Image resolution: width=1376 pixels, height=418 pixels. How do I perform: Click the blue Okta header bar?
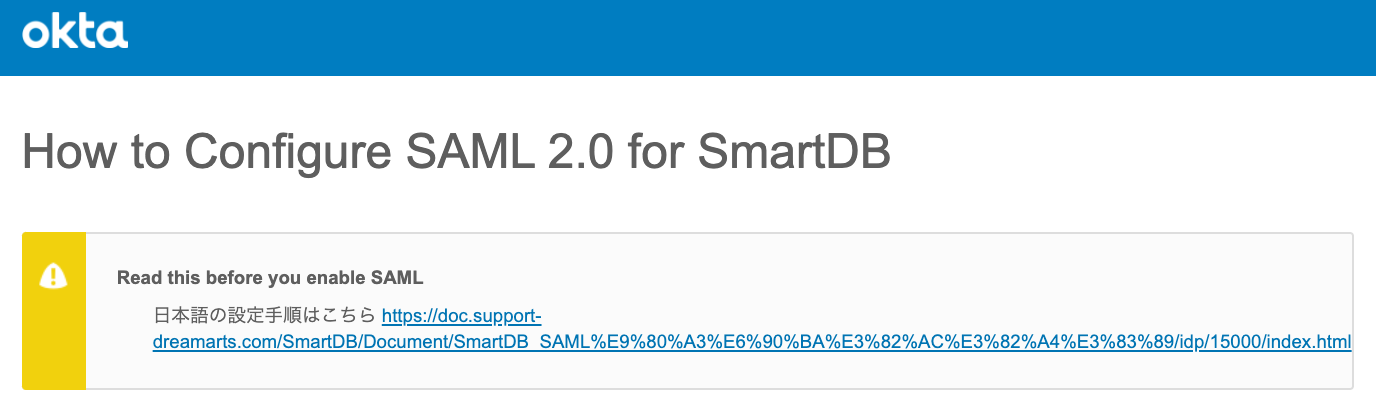700,37
